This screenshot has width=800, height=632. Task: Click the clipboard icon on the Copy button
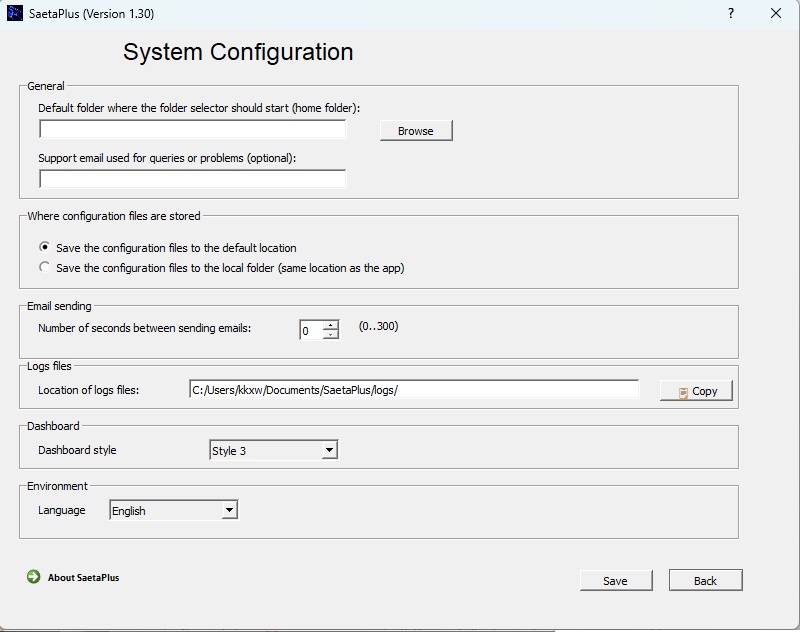click(x=683, y=392)
